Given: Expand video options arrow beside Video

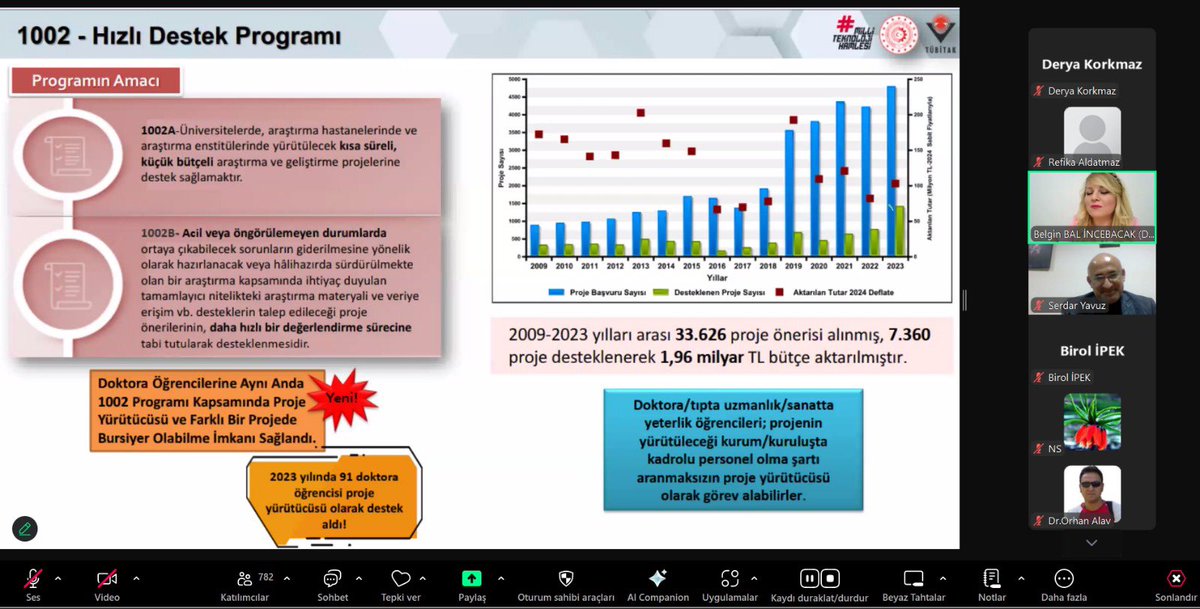Looking at the screenshot, I should (136, 578).
